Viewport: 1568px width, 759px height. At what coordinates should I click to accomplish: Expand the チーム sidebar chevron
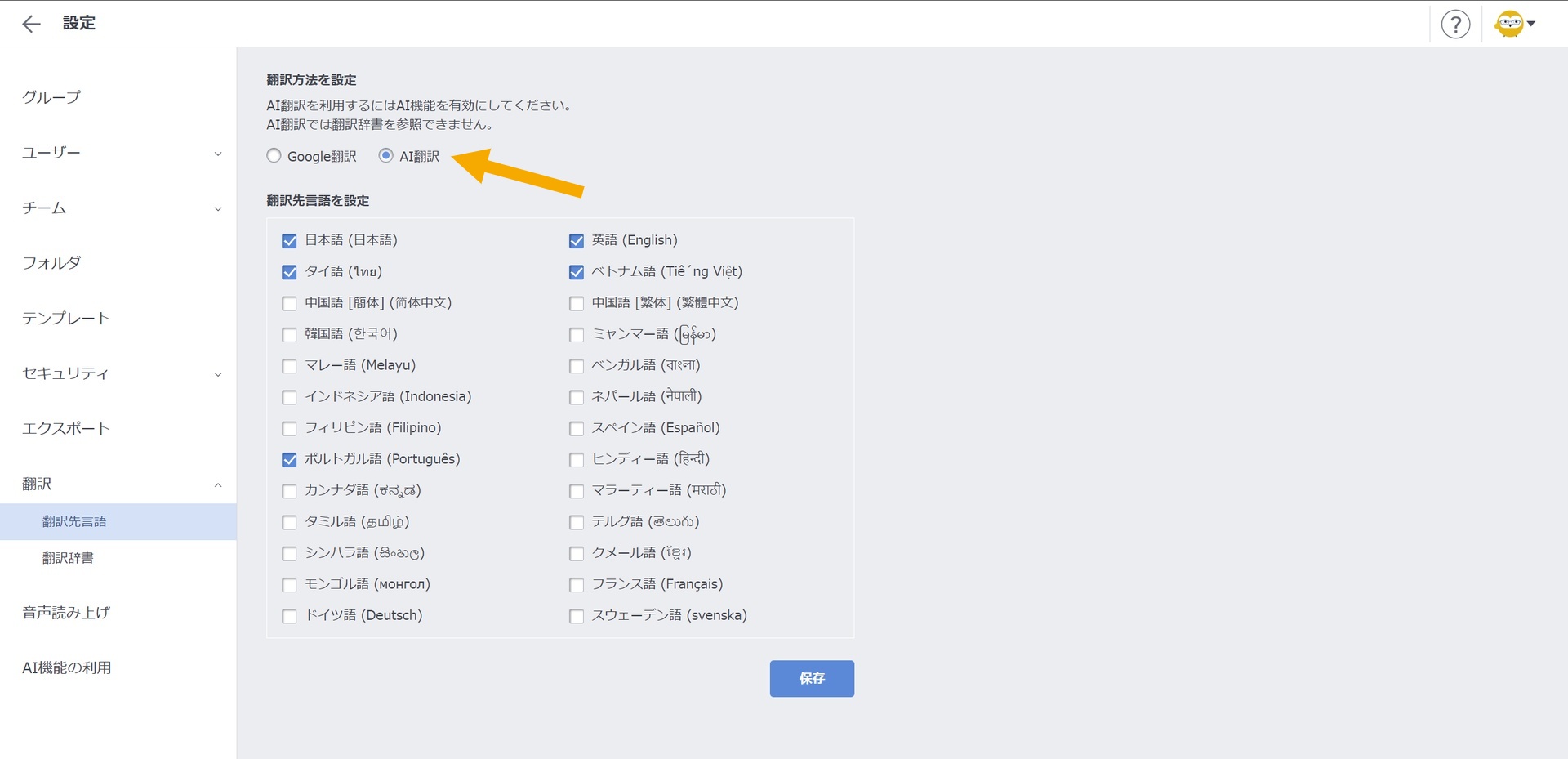pyautogui.click(x=217, y=209)
